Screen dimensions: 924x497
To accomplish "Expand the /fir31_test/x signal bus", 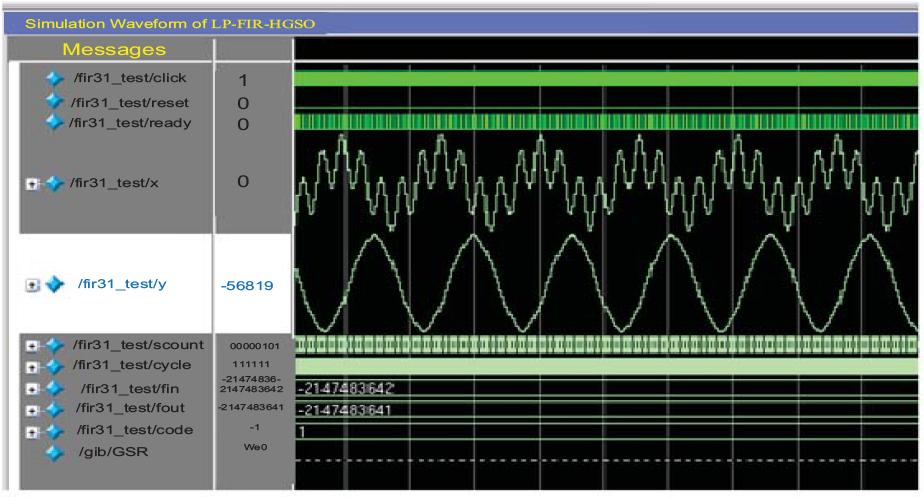I will tap(31, 184).
